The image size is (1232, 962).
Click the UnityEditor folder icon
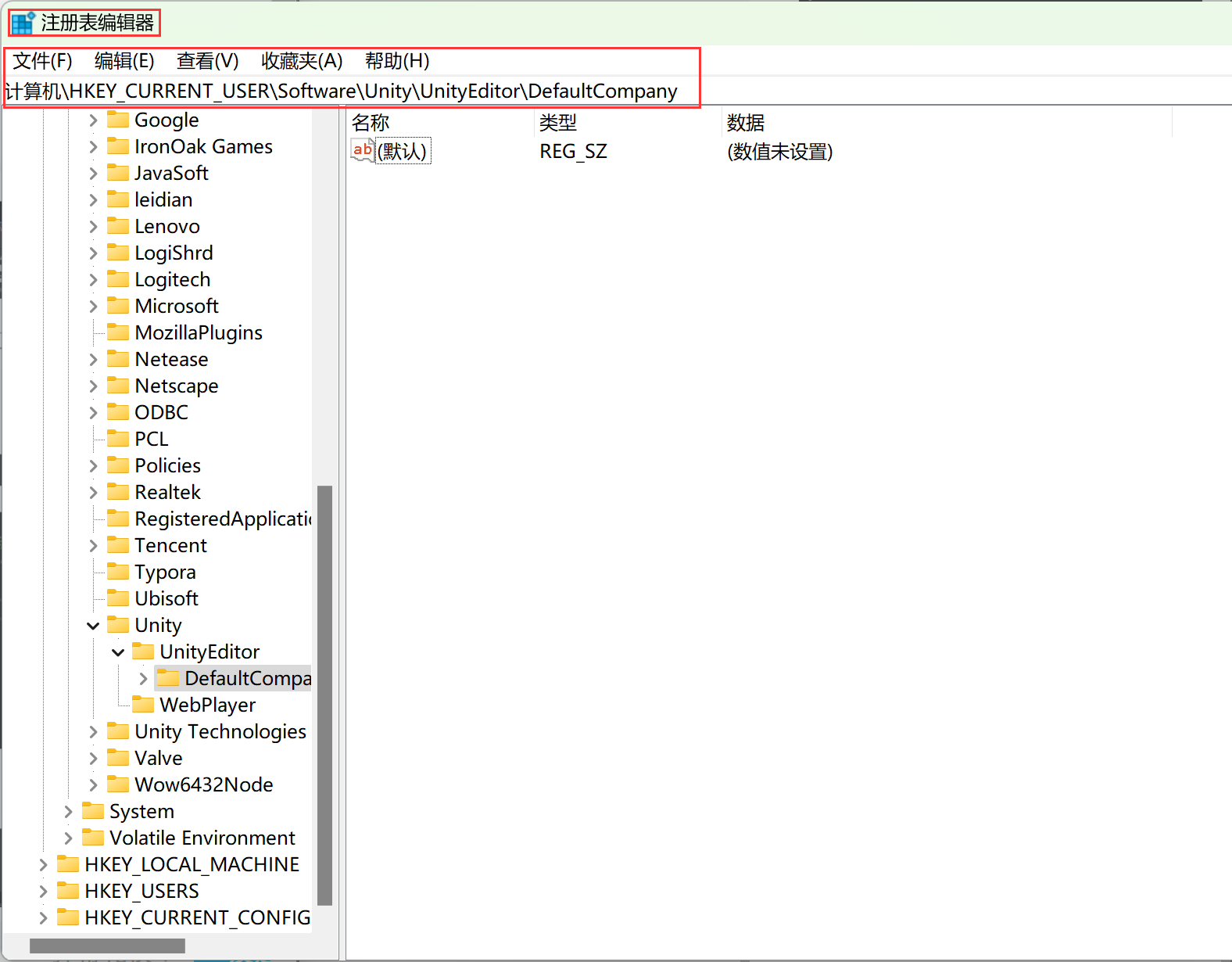(143, 652)
